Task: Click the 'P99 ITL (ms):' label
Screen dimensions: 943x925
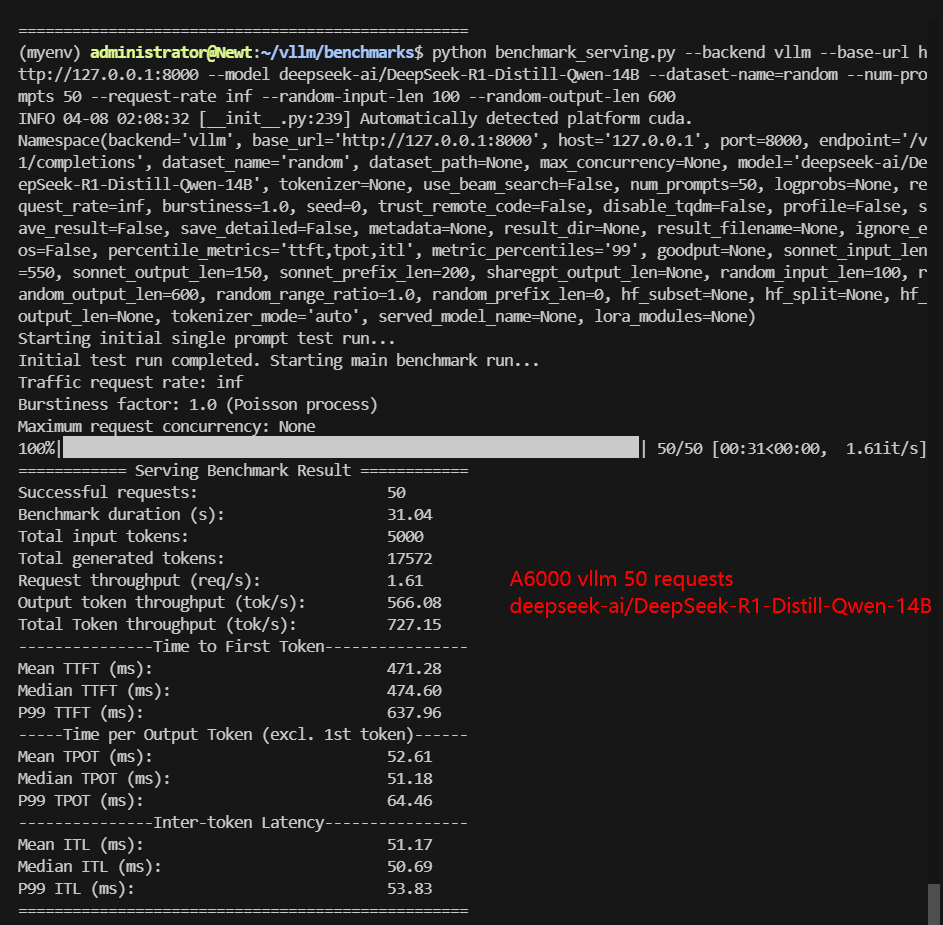Action: (76, 889)
